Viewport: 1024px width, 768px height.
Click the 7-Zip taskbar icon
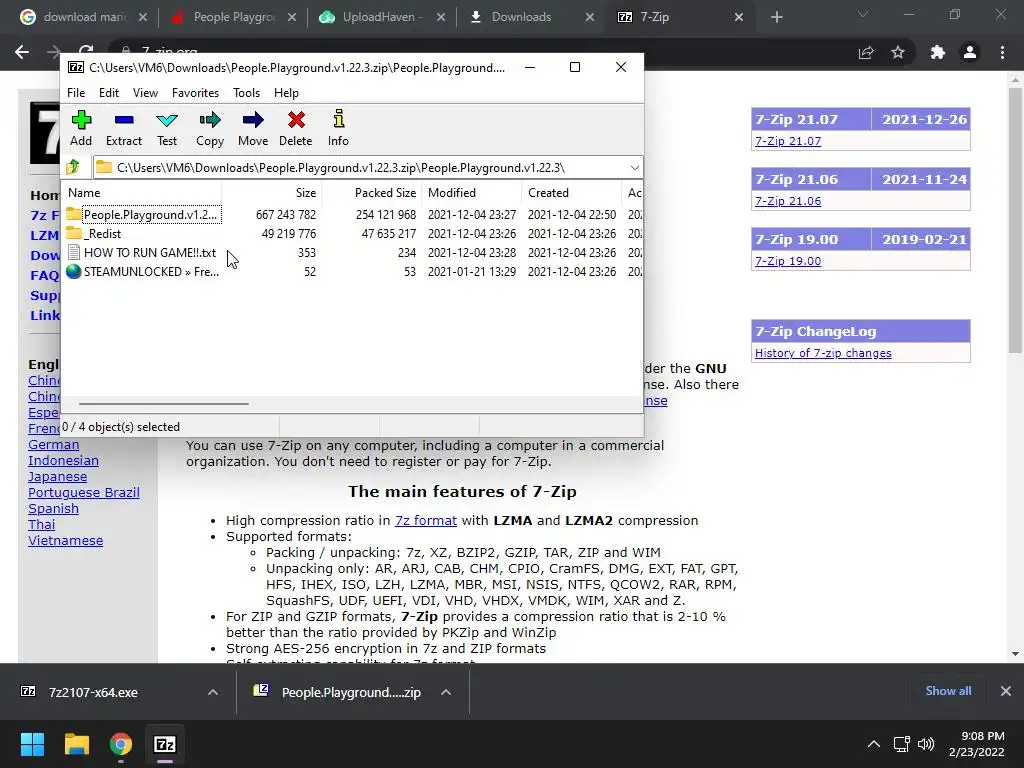point(165,744)
